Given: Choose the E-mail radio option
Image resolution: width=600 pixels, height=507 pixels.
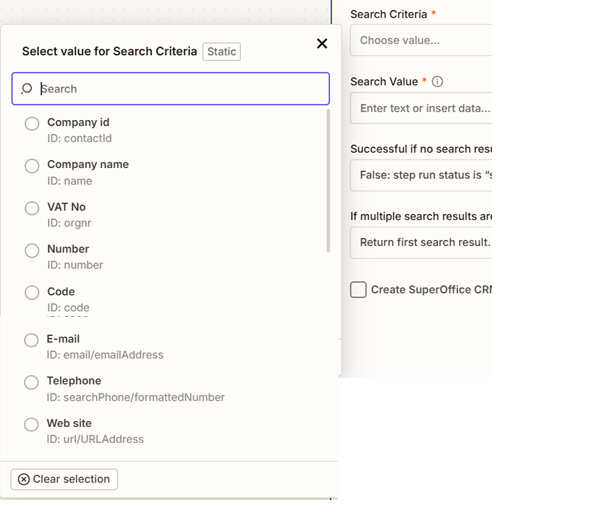Looking at the screenshot, I should 31,340.
